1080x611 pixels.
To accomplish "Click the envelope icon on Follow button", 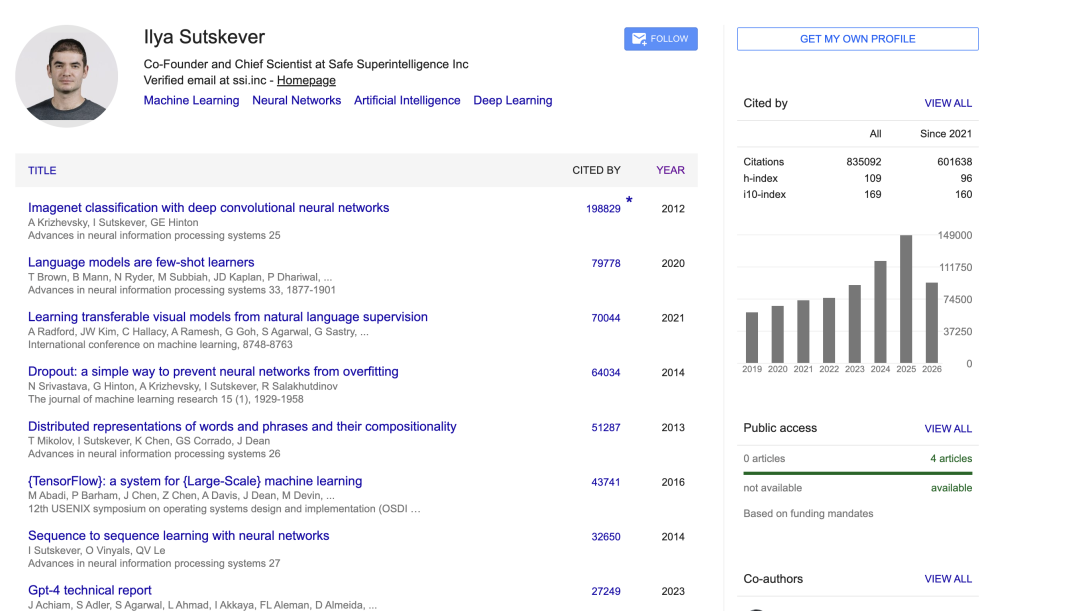I will tap(639, 39).
